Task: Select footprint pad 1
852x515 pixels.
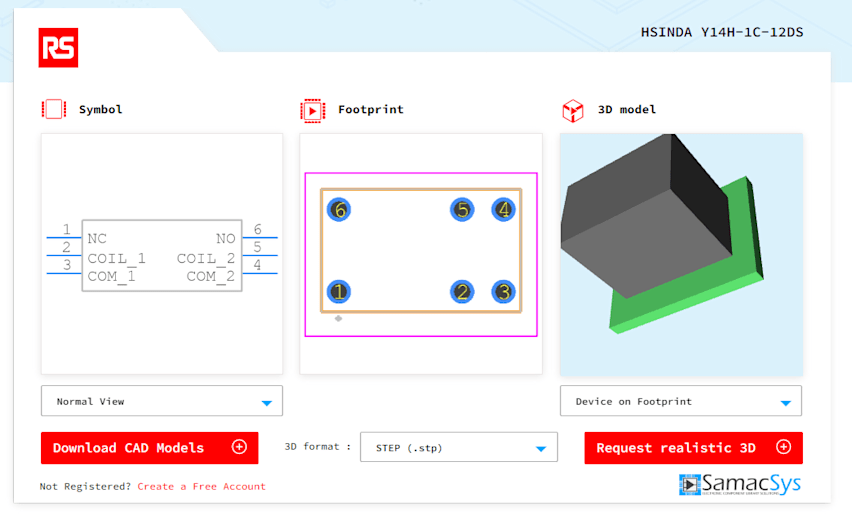Action: click(x=339, y=292)
